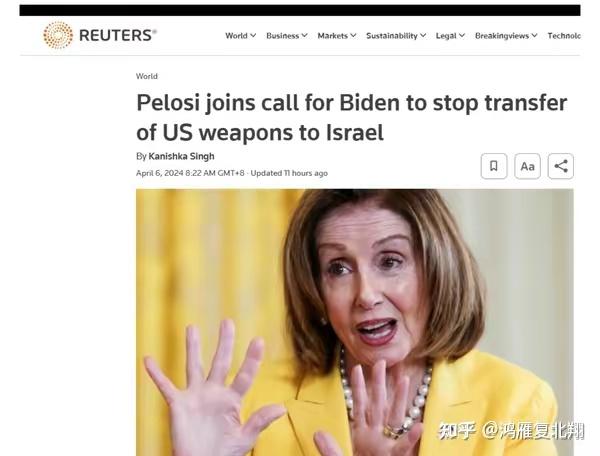
Task: Open the Aa text size options
Action: [x=527, y=166]
